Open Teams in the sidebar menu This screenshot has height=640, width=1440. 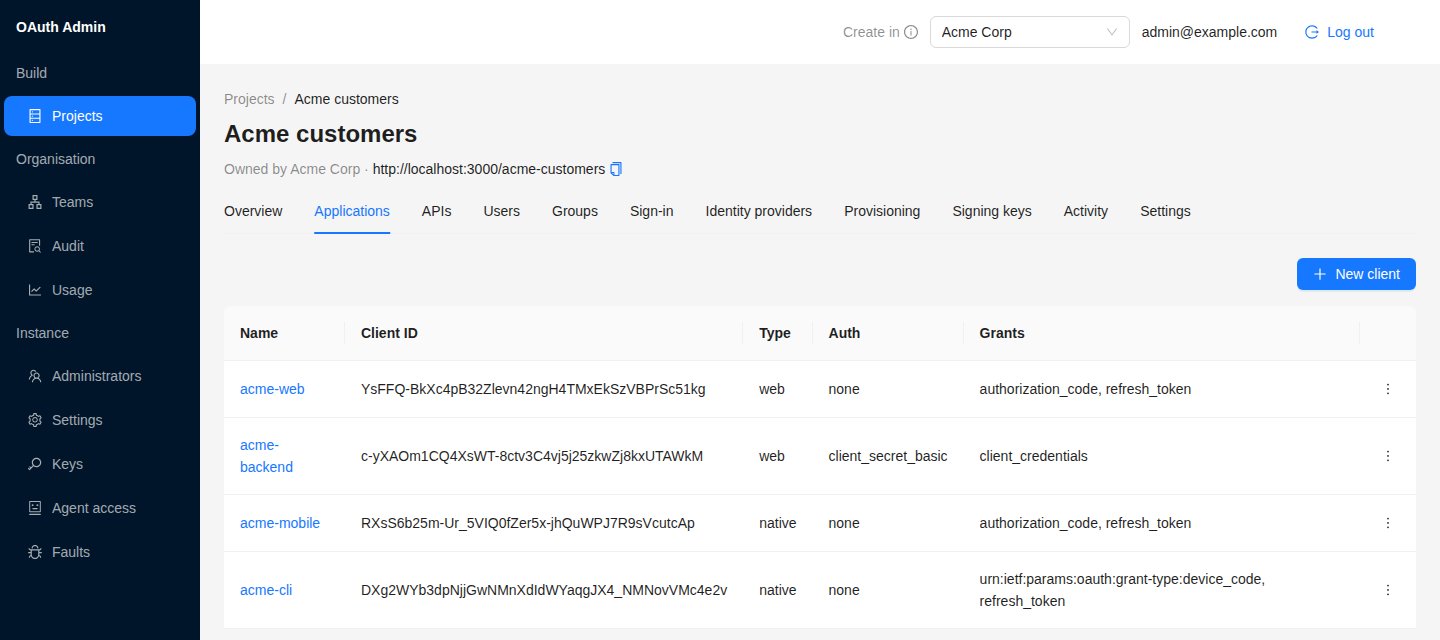click(100, 202)
